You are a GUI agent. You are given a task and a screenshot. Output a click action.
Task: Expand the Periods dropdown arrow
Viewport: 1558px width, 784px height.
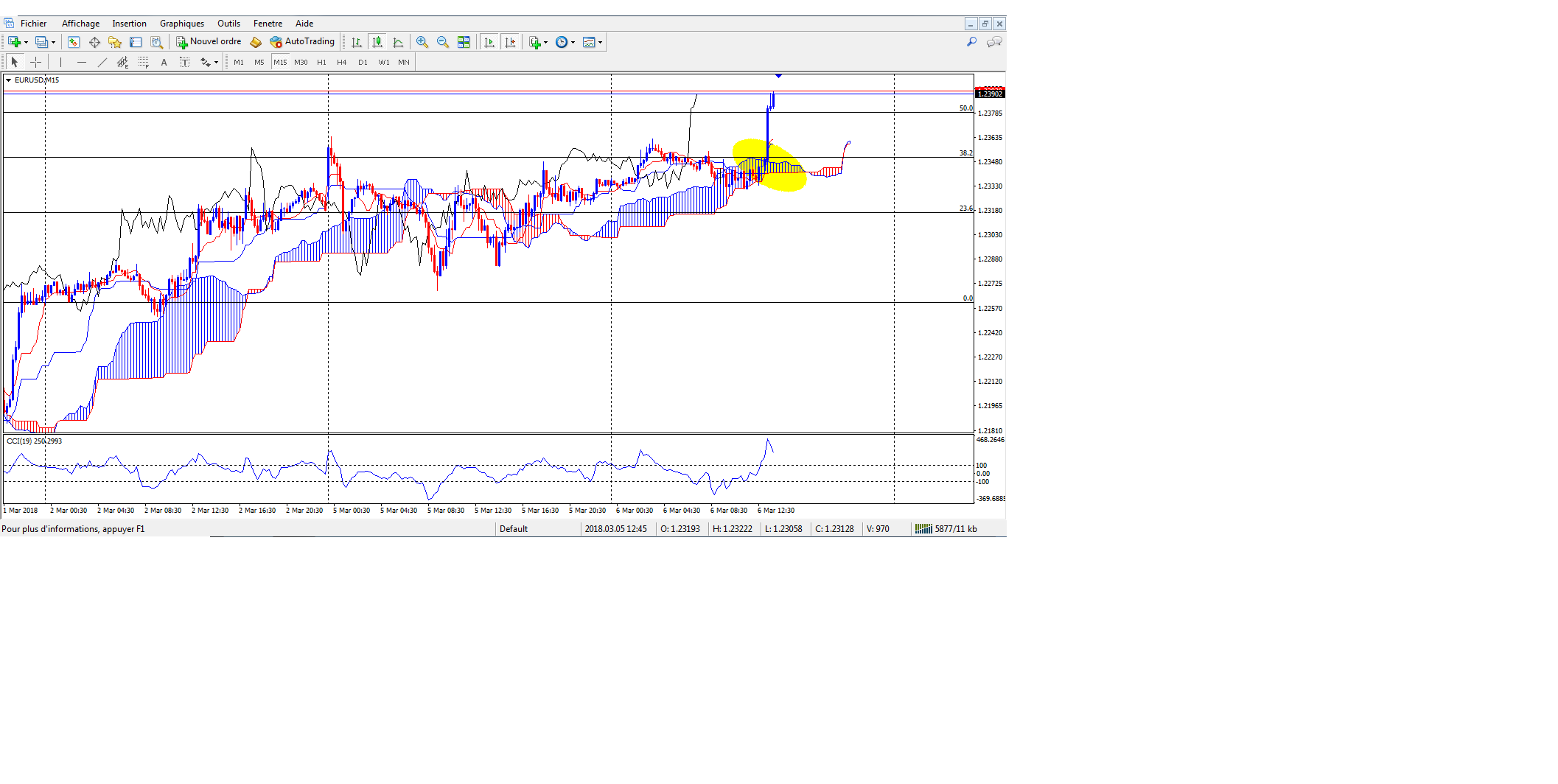(x=573, y=42)
